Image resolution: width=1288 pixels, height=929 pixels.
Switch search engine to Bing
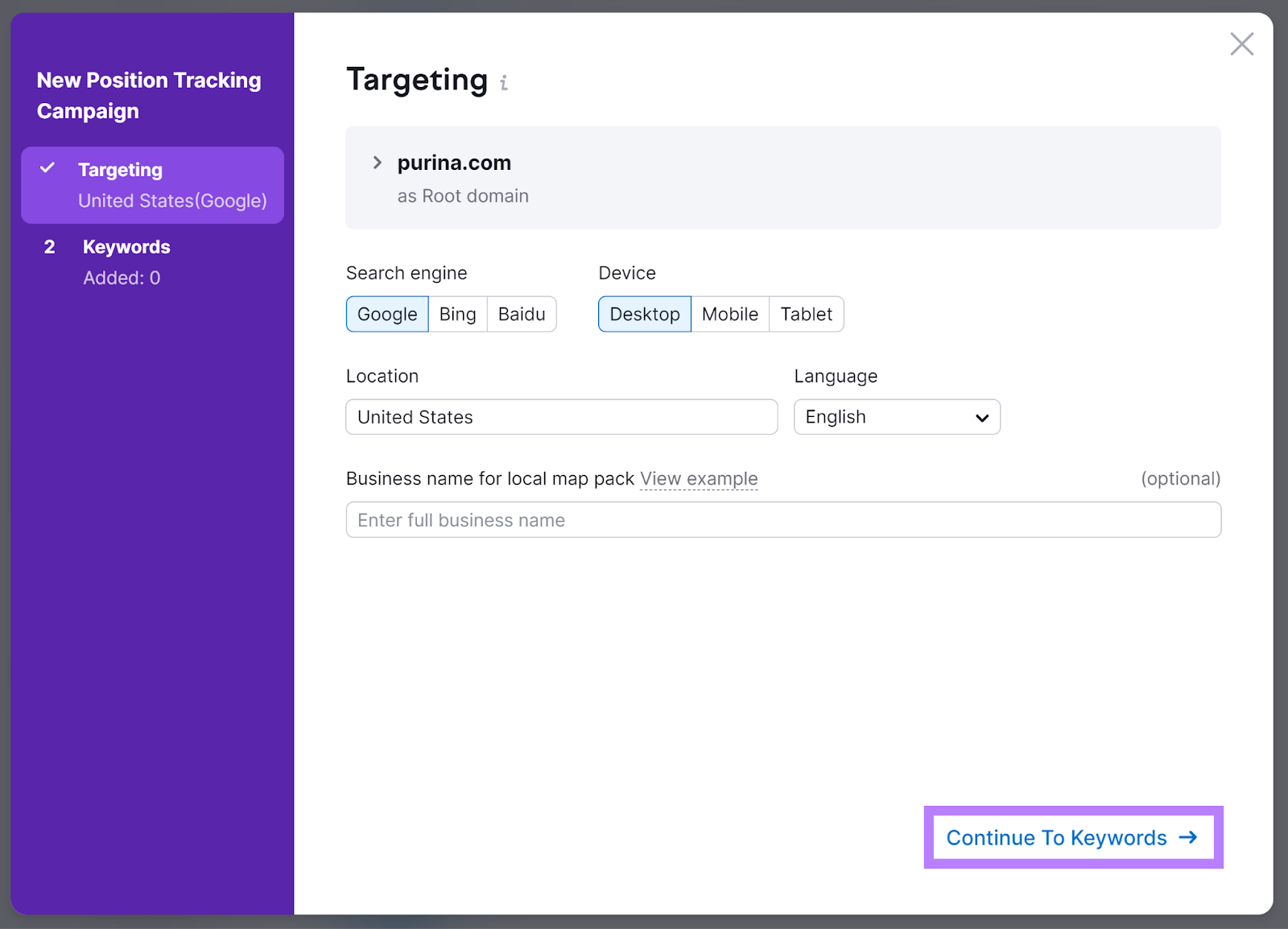(457, 314)
